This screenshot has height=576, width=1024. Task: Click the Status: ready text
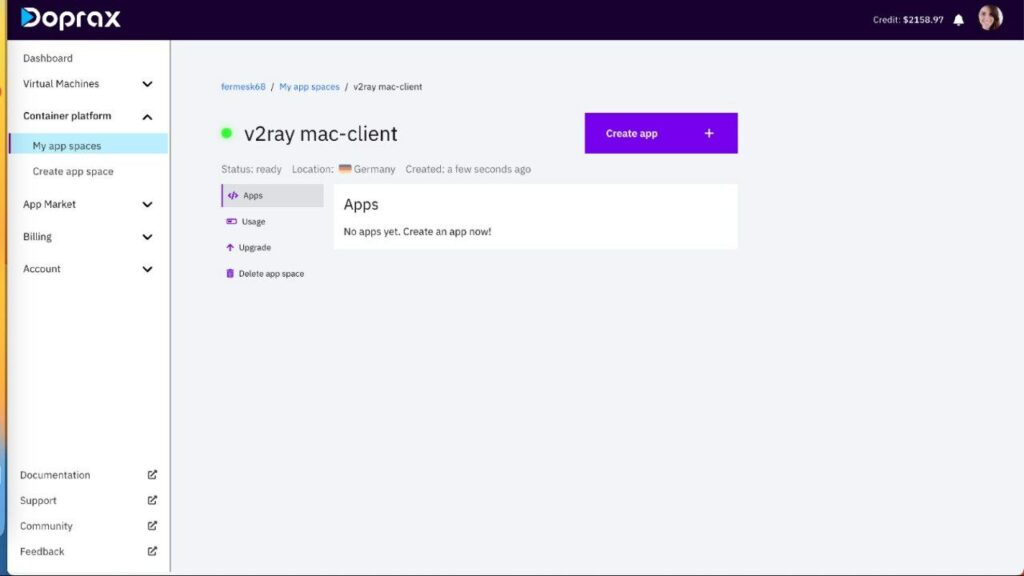[251, 169]
